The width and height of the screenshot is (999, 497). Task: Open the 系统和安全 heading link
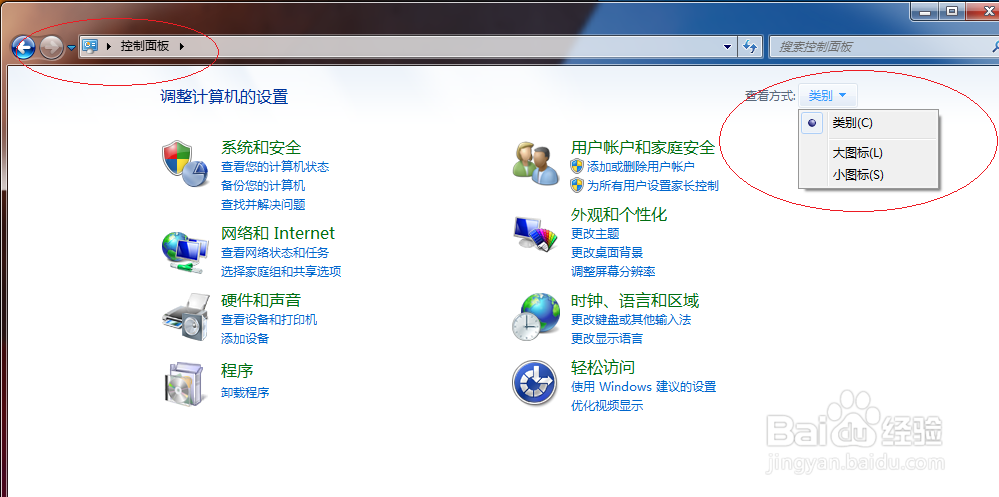tap(261, 147)
